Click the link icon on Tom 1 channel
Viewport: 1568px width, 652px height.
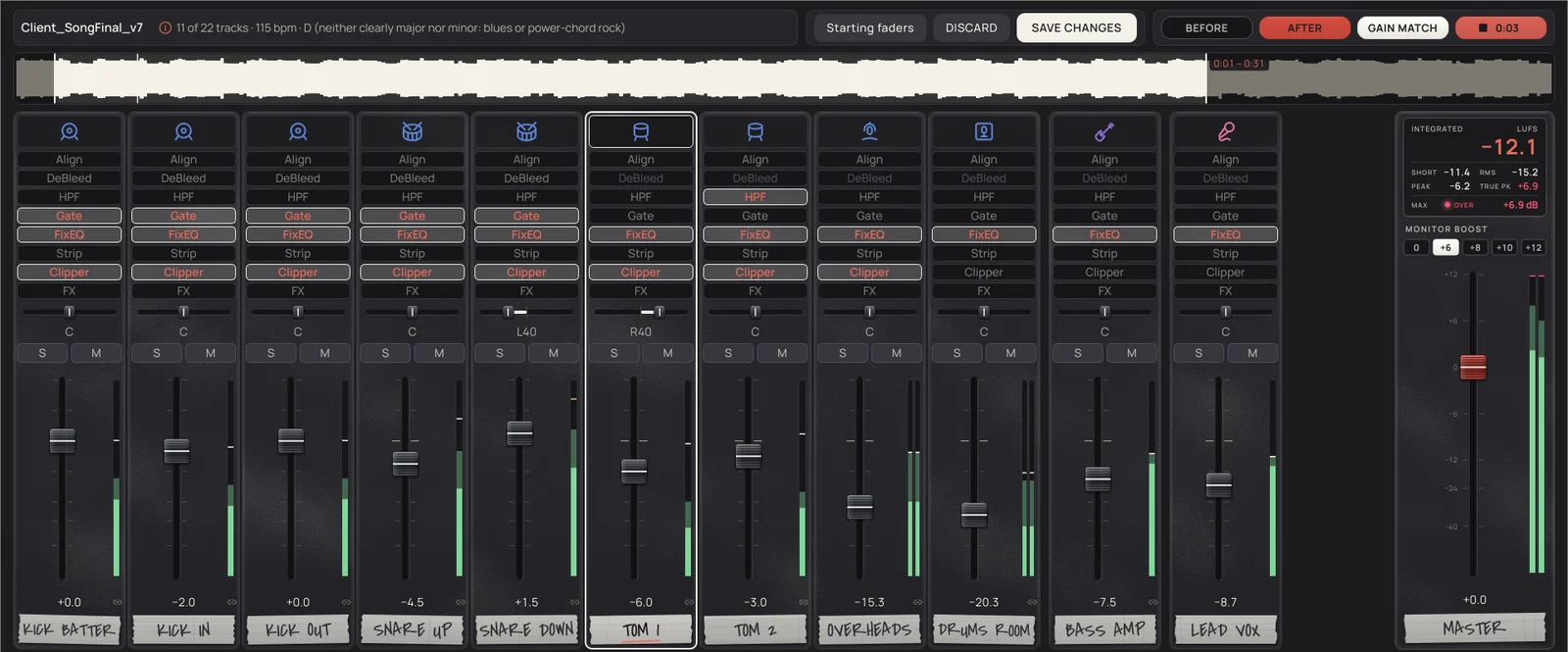pos(689,602)
